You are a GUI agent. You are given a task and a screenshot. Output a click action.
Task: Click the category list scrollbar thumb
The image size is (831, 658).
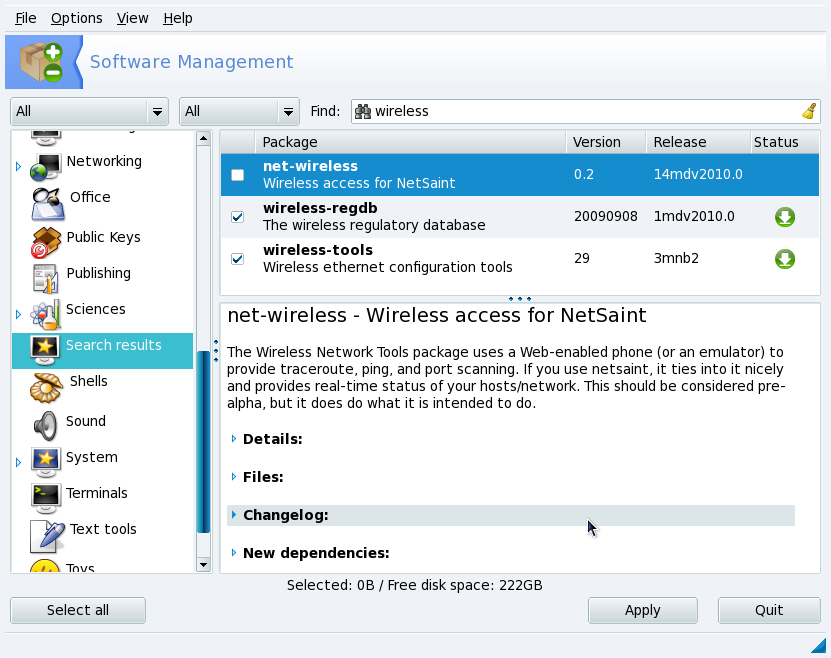click(x=203, y=442)
